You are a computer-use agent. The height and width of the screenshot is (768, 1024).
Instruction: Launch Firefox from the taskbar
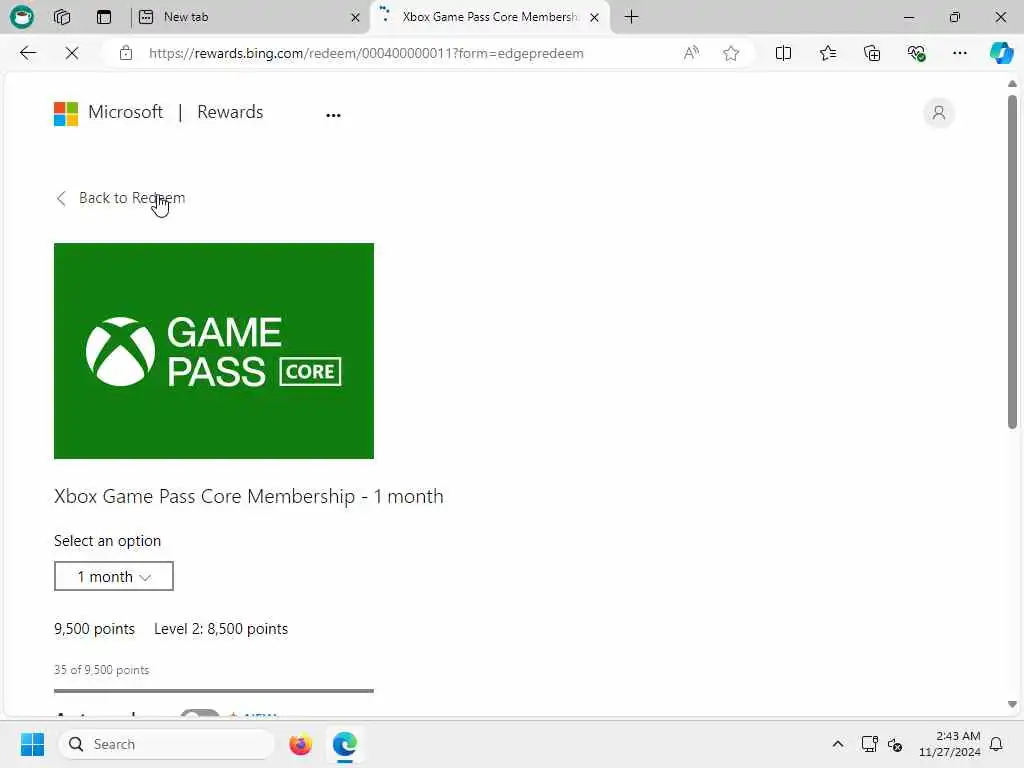[300, 744]
